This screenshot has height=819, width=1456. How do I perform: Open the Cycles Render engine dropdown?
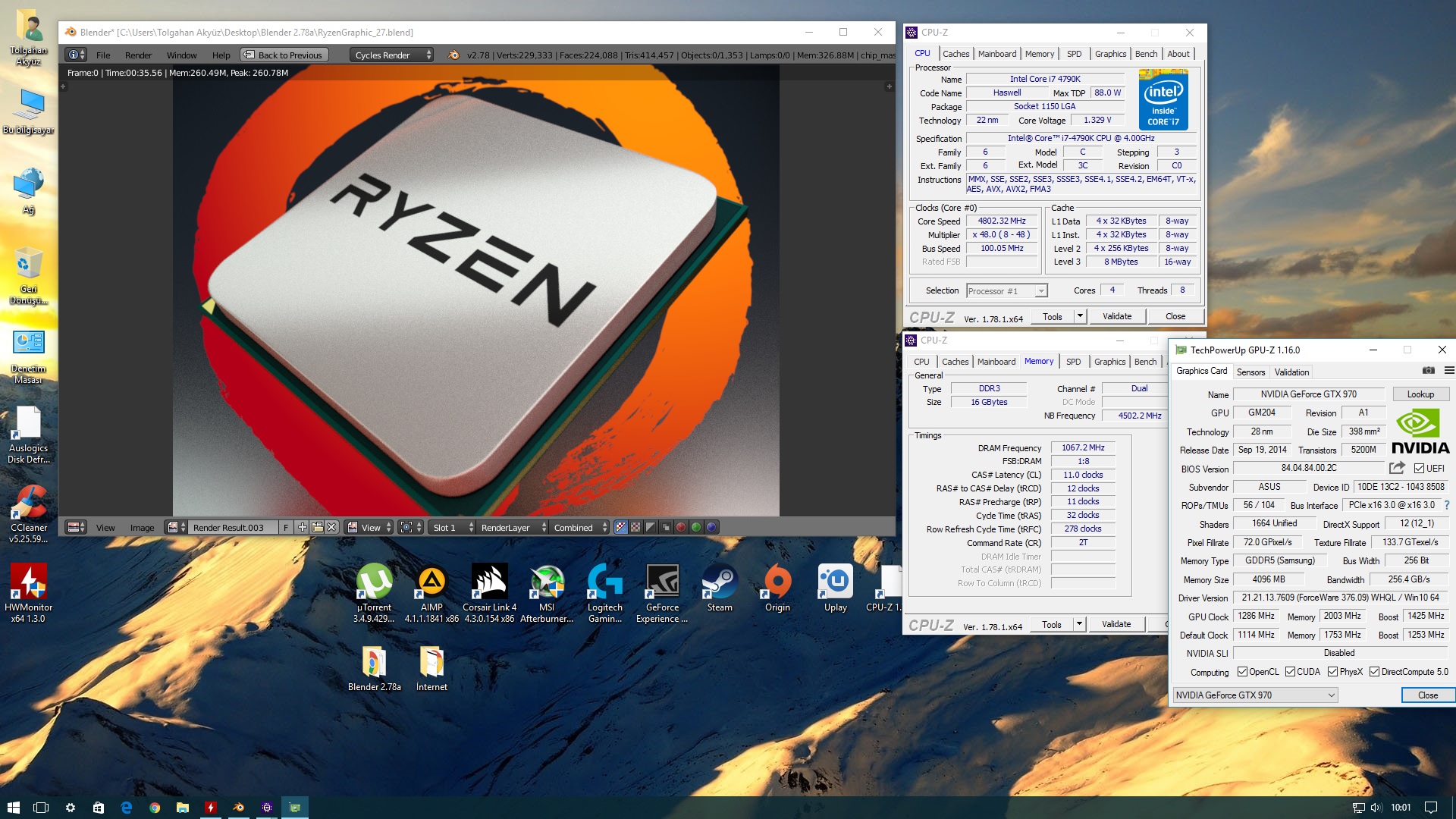pyautogui.click(x=392, y=55)
